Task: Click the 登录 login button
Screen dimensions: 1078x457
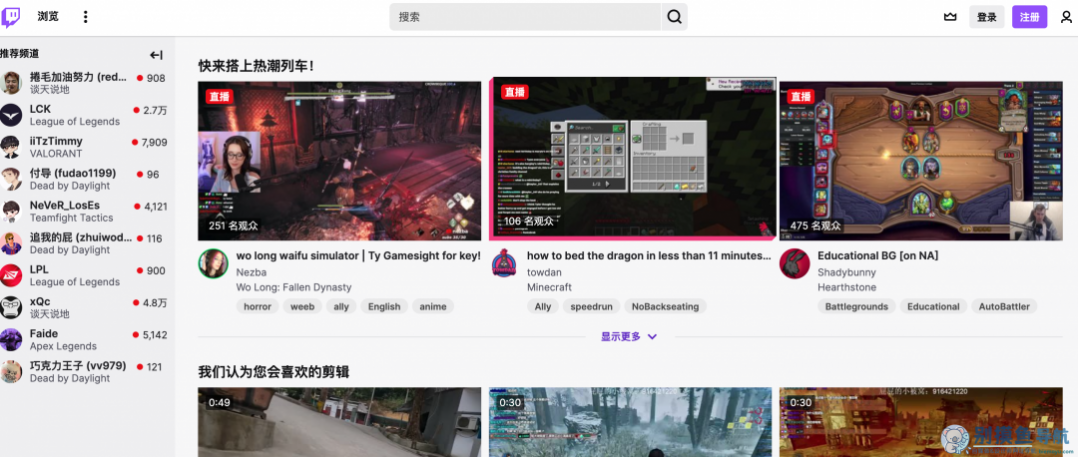Action: pos(987,17)
